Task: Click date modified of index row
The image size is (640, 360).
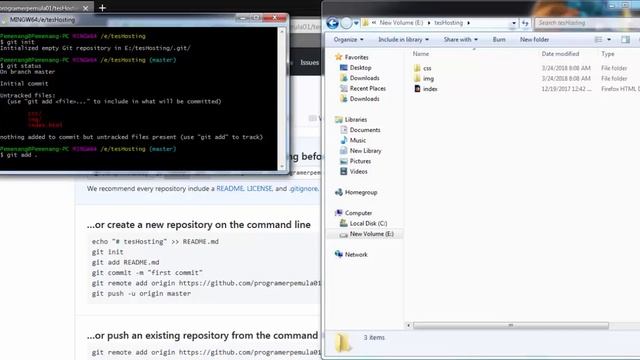Action: coord(566,89)
